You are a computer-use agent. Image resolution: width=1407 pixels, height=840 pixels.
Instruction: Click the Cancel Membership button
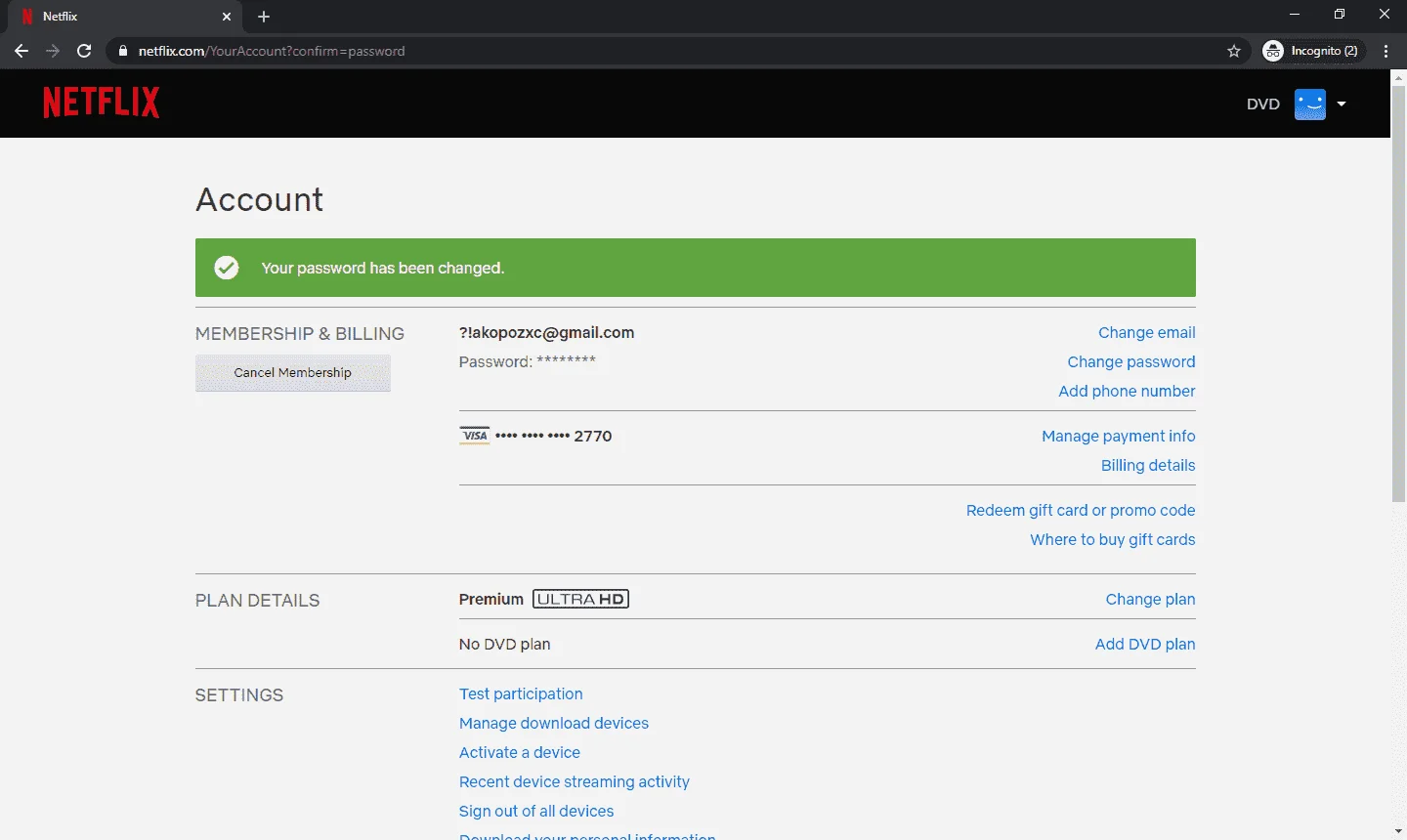point(293,372)
